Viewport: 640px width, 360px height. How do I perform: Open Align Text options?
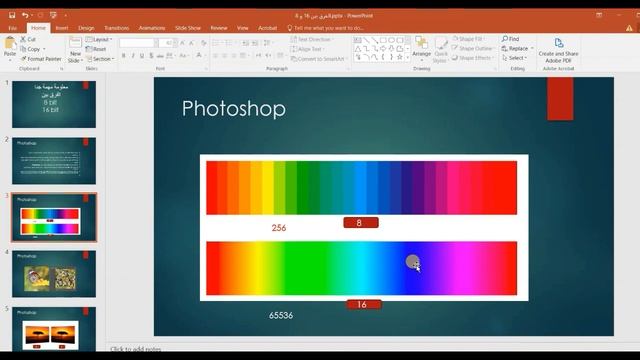point(308,49)
